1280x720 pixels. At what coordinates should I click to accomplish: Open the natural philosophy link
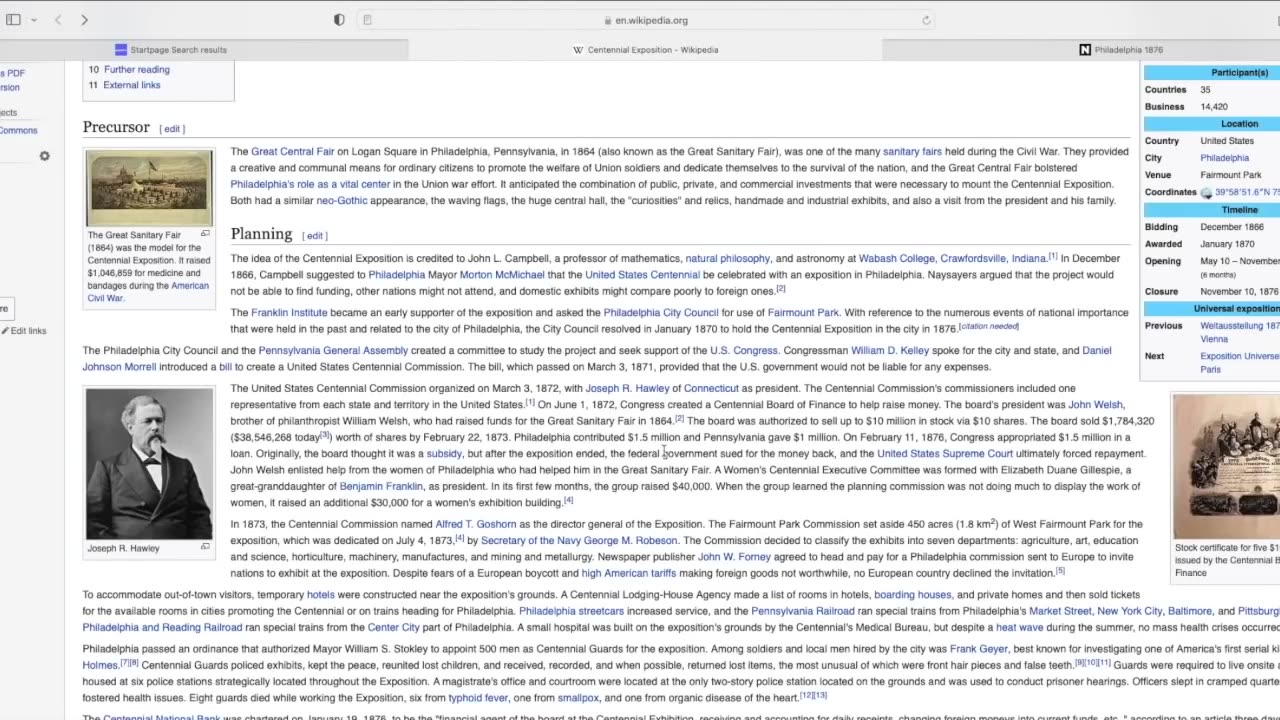click(728, 259)
